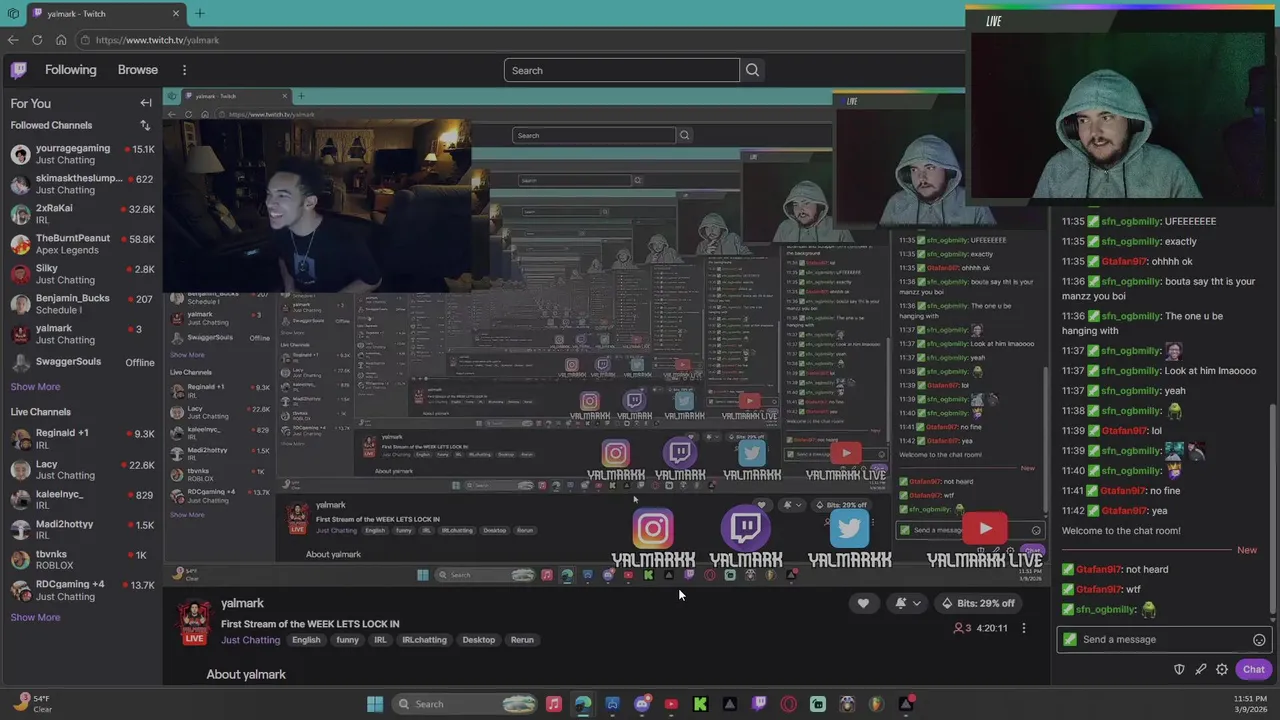The image size is (1280, 720).
Task: Open chat settings gear
Action: click(x=1222, y=669)
